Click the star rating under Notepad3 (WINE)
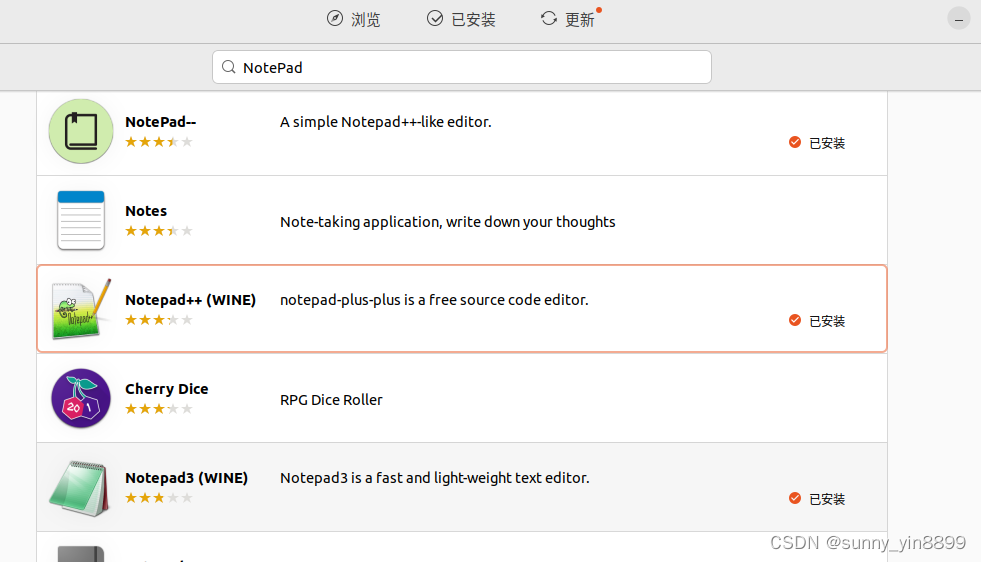981x562 pixels. coord(159,498)
